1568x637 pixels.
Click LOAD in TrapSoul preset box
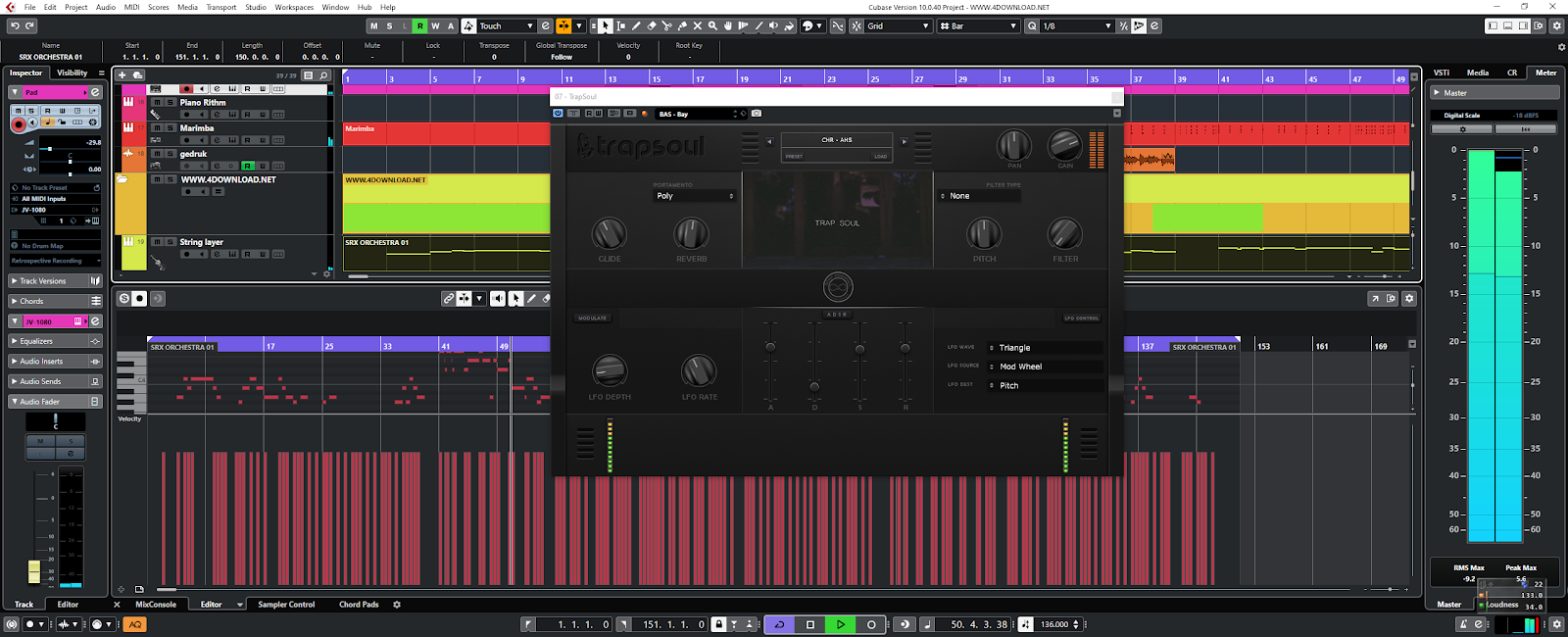(880, 157)
